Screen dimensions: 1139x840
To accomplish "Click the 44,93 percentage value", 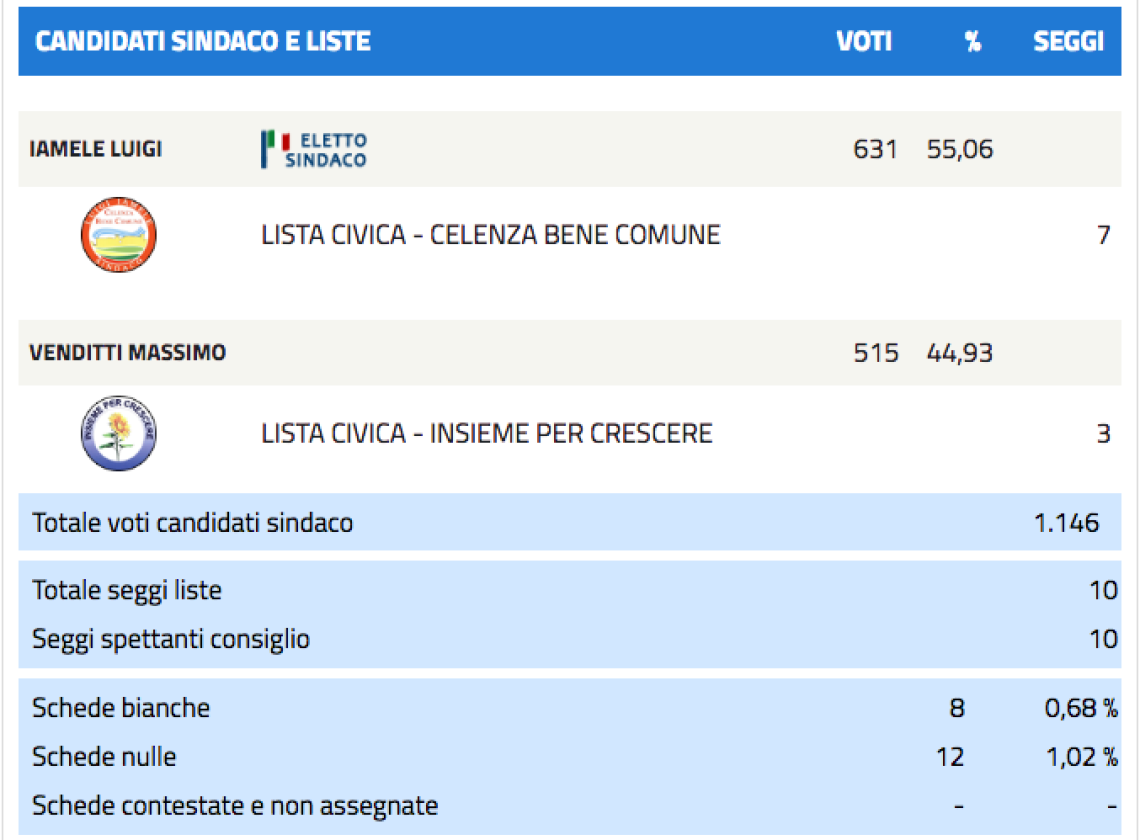I will (x=960, y=352).
